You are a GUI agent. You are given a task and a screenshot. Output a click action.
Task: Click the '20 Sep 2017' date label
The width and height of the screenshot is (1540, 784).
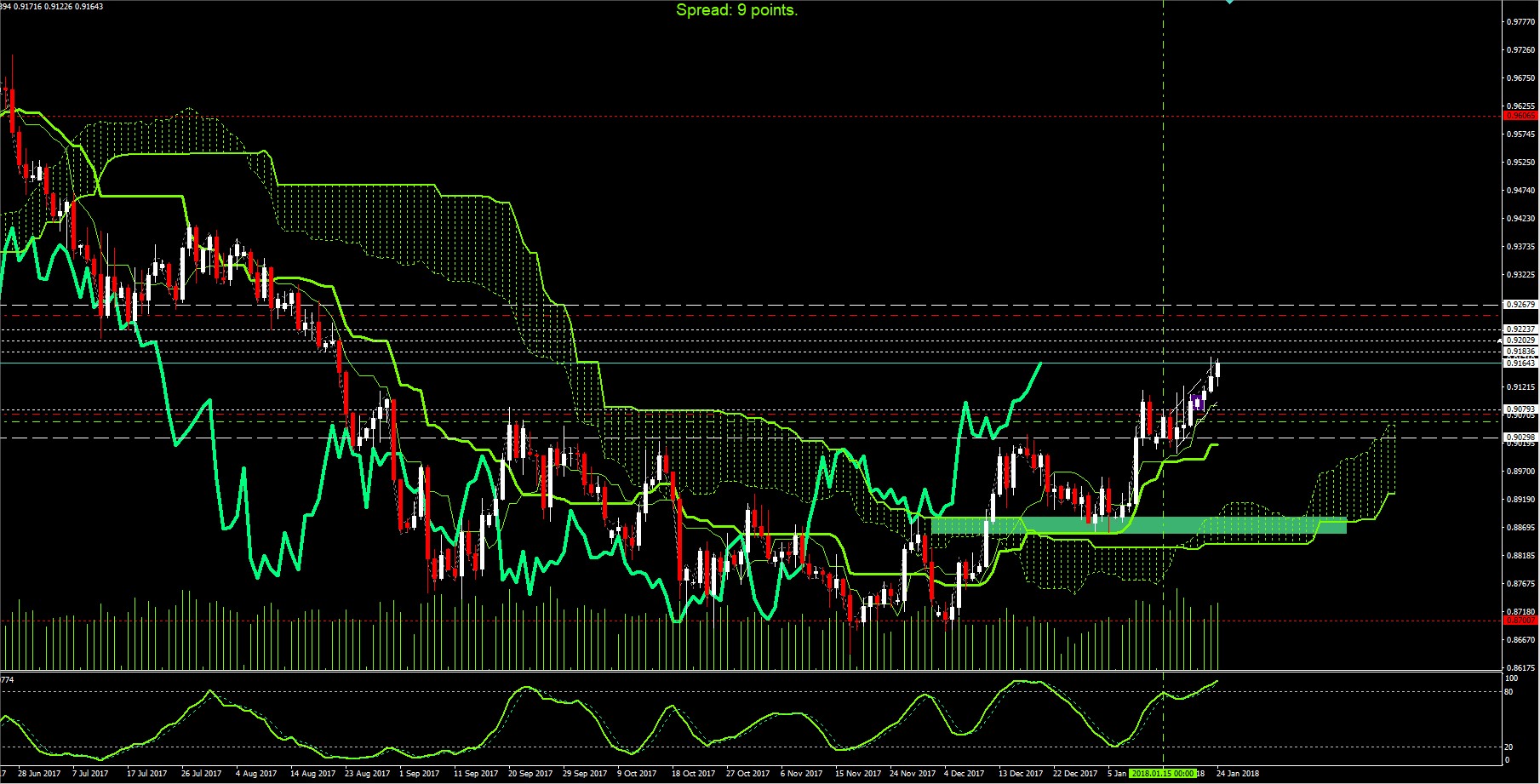(530, 774)
